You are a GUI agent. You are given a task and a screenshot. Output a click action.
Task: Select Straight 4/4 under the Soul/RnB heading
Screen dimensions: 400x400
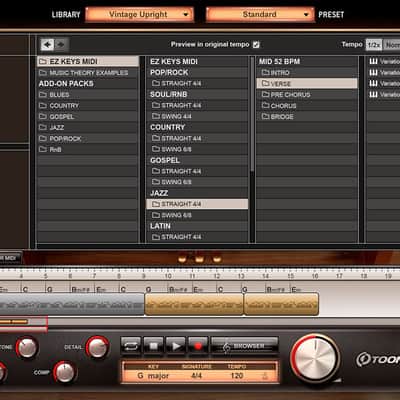[197, 105]
